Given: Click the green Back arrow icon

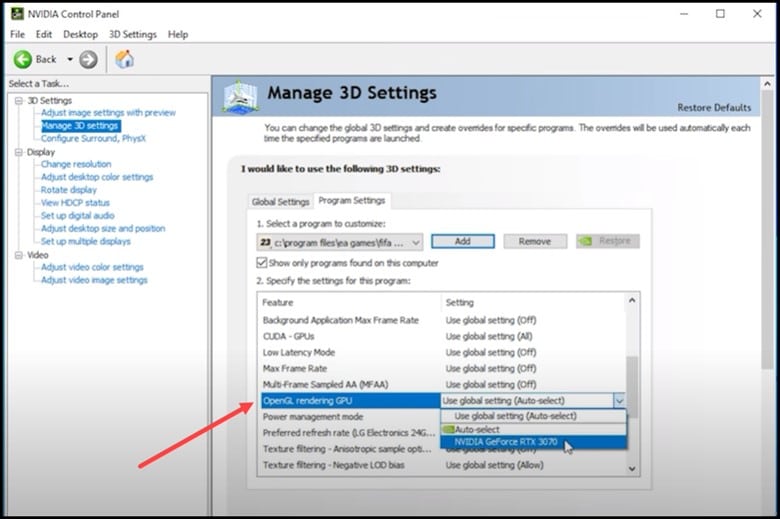Looking at the screenshot, I should 23,59.
